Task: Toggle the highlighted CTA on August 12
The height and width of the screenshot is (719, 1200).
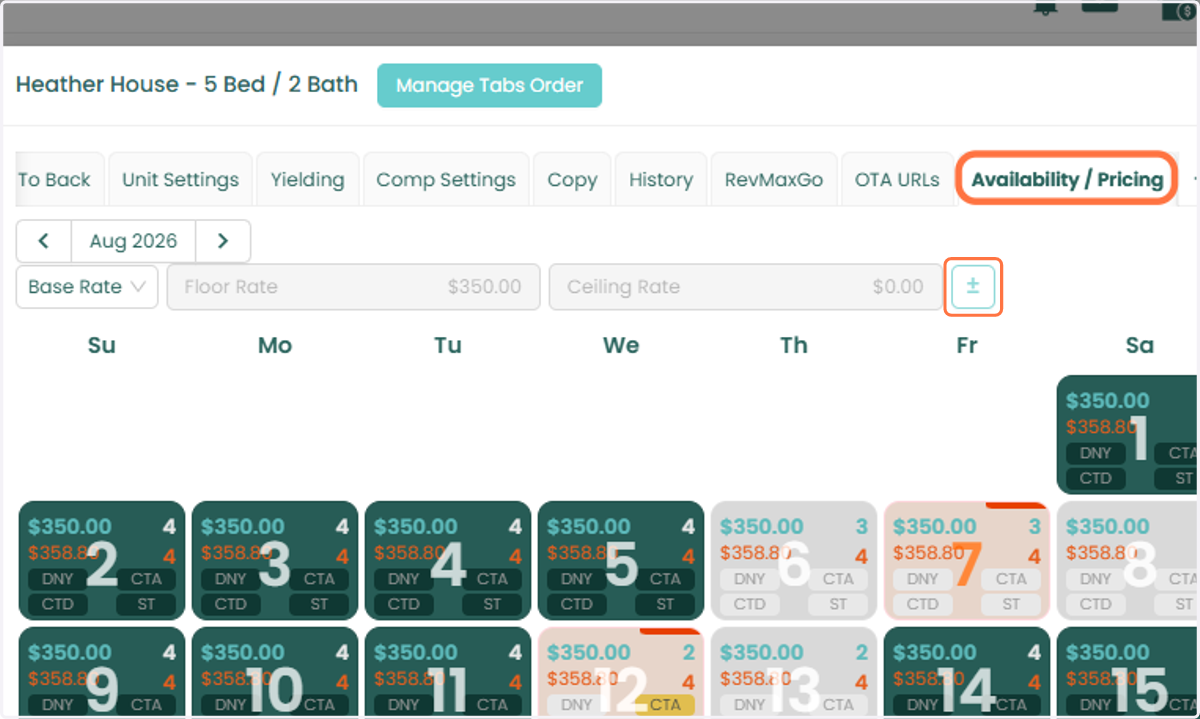Action: 665,705
